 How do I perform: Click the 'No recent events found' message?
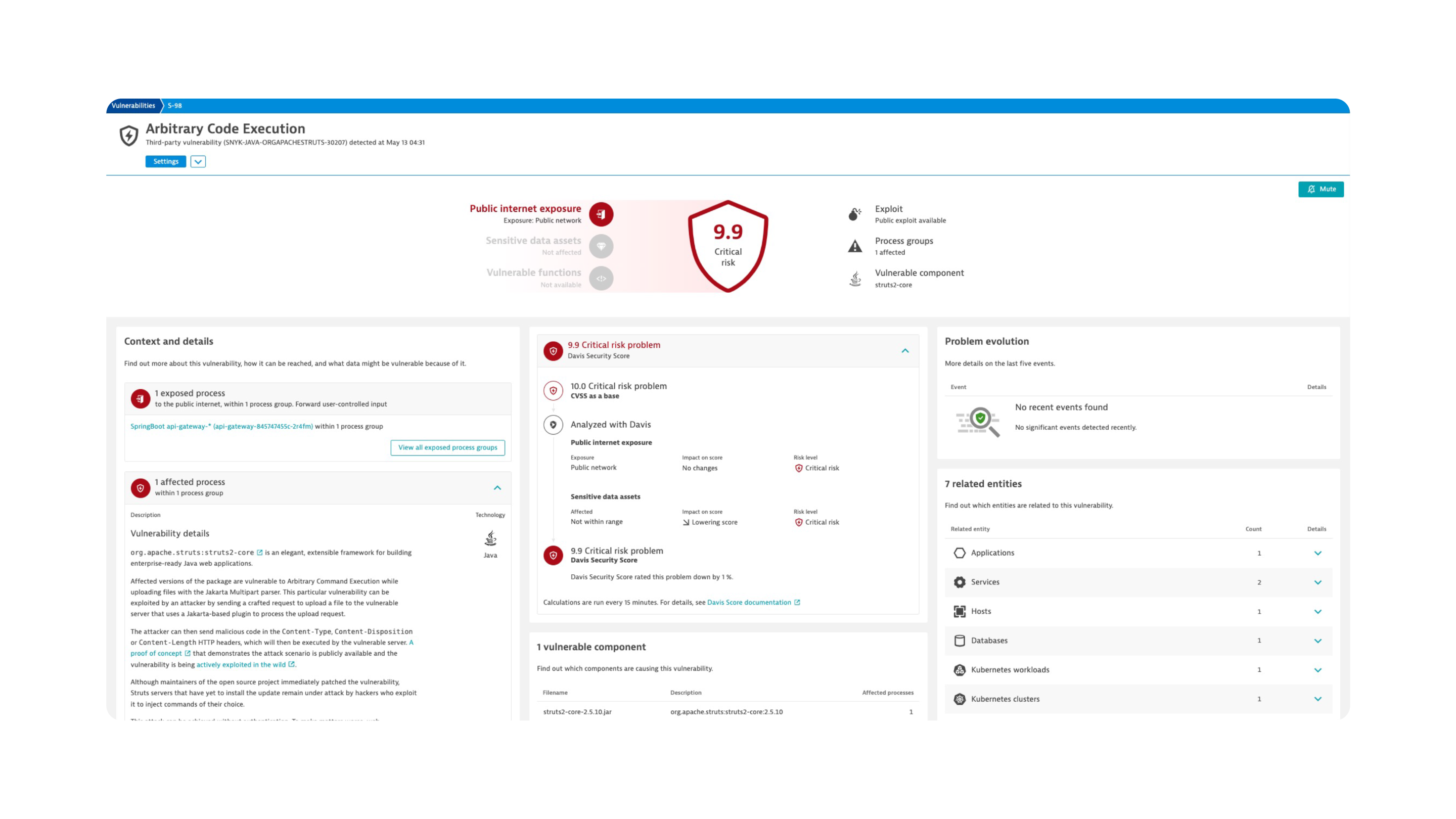click(1061, 407)
